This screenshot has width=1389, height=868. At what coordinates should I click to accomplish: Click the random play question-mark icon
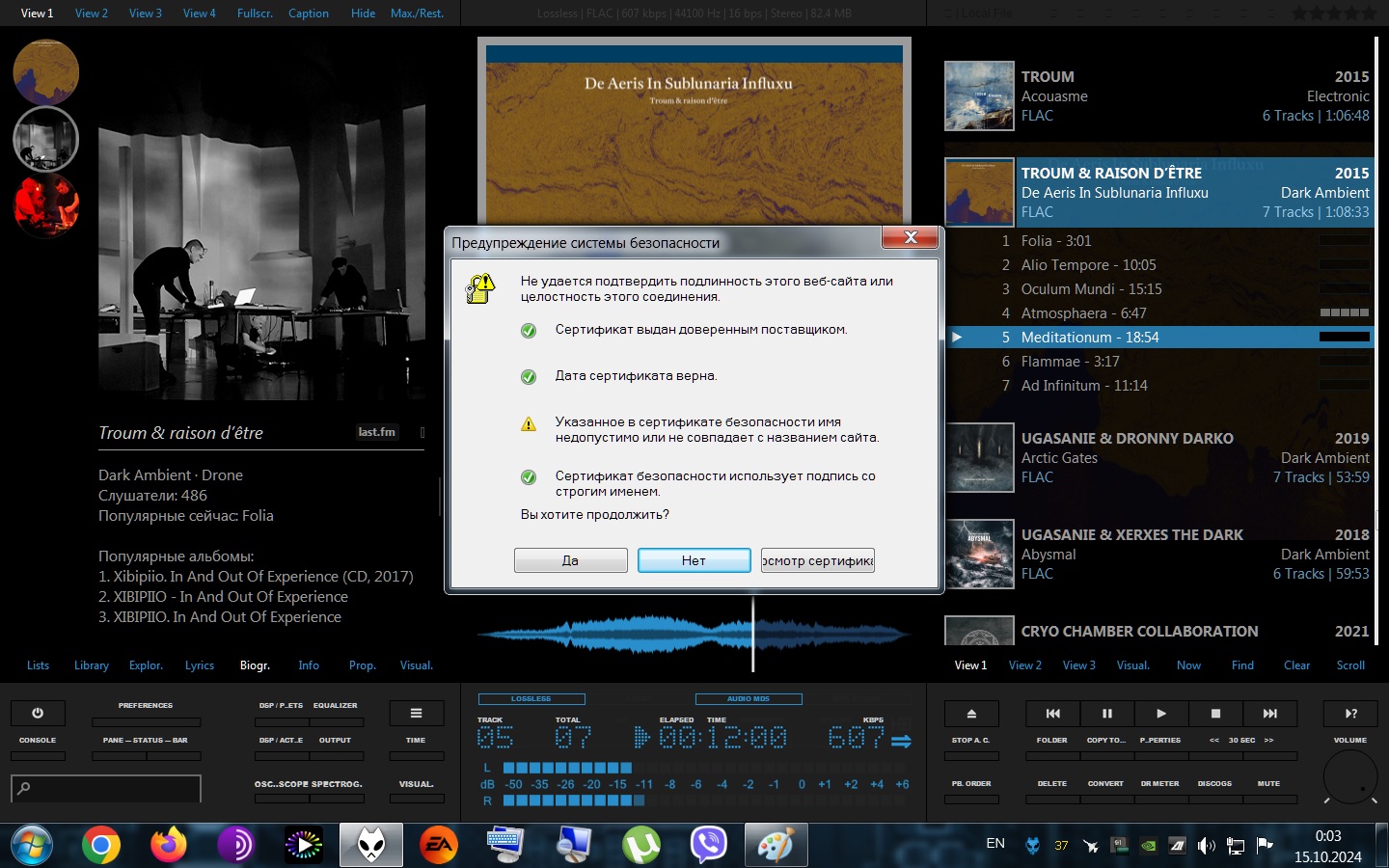[x=1350, y=714]
